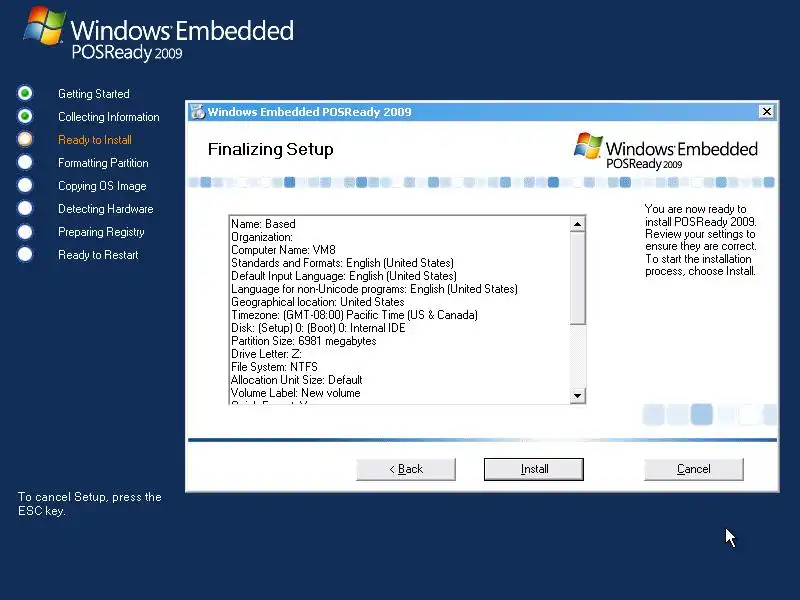The image size is (800, 600).
Task: Go back with the Back button
Action: click(x=406, y=469)
